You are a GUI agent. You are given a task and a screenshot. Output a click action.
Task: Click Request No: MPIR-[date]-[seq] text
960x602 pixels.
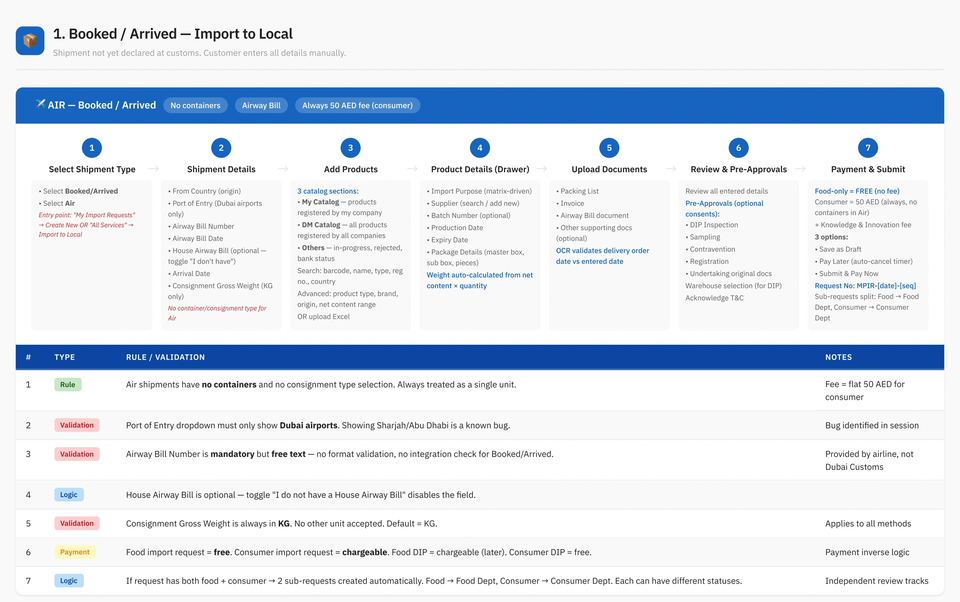865,286
